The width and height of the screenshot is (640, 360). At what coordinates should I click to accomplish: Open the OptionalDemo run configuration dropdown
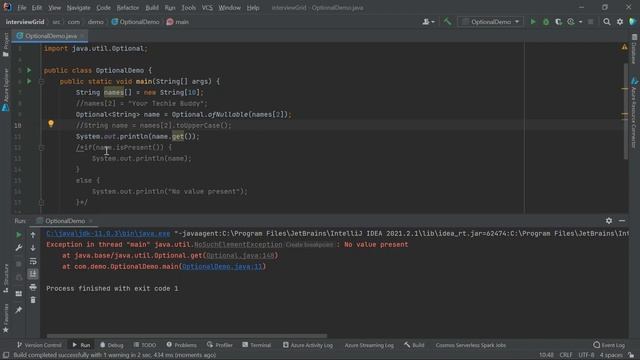491,22
